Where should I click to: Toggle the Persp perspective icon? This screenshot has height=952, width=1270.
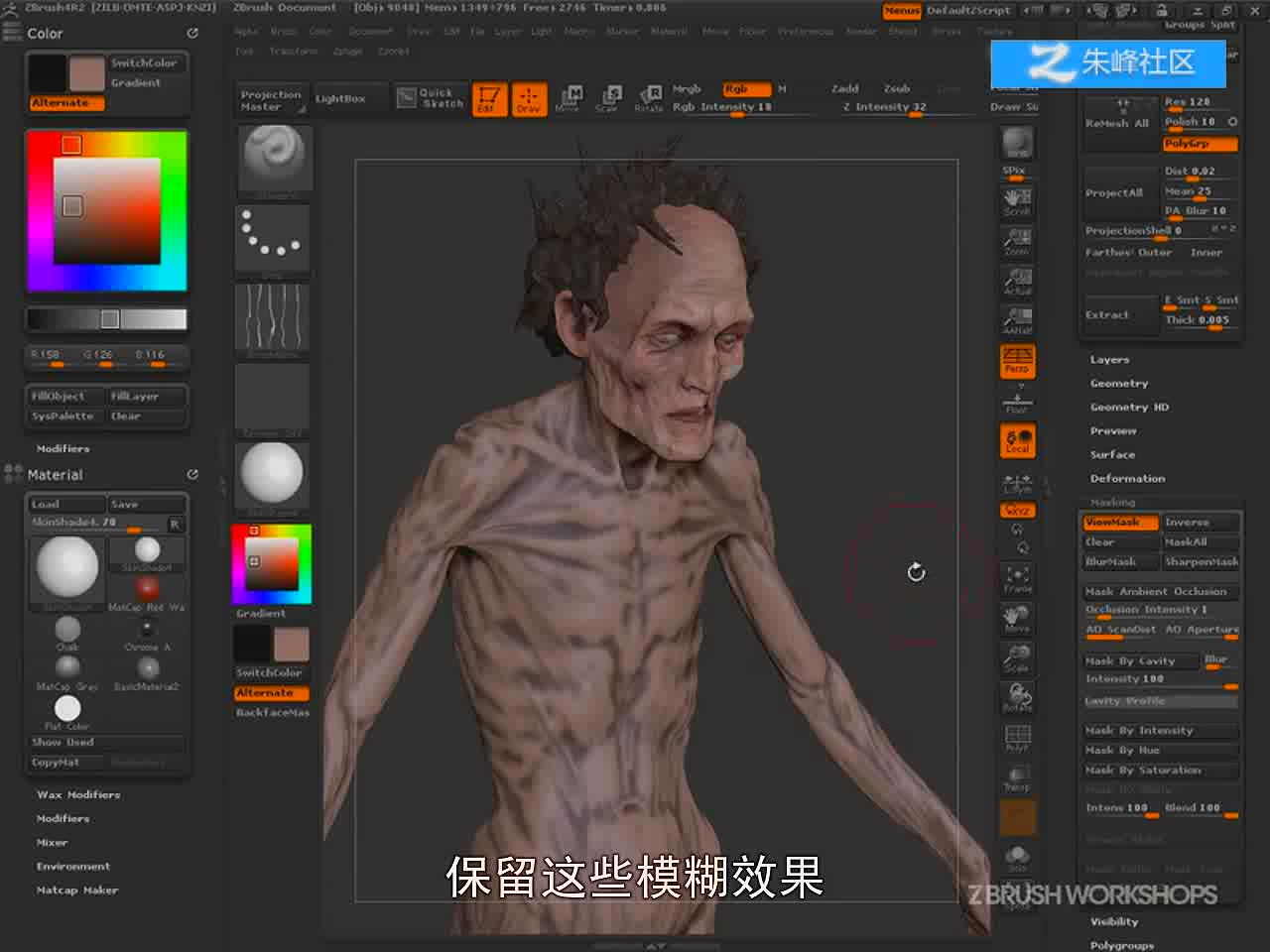coord(1017,360)
